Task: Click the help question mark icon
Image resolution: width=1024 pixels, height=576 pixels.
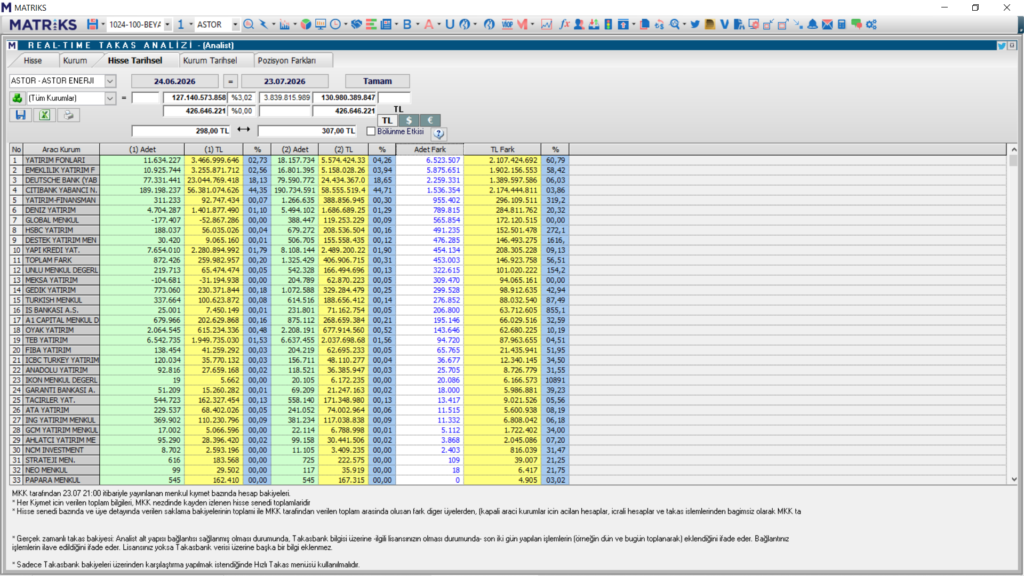Action: coord(439,133)
